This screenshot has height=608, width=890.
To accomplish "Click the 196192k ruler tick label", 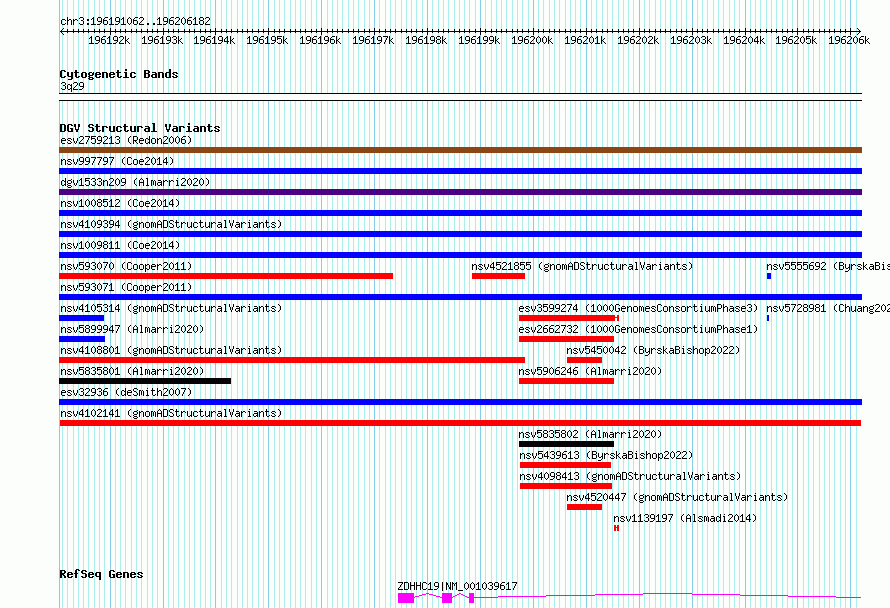I will point(109,40).
